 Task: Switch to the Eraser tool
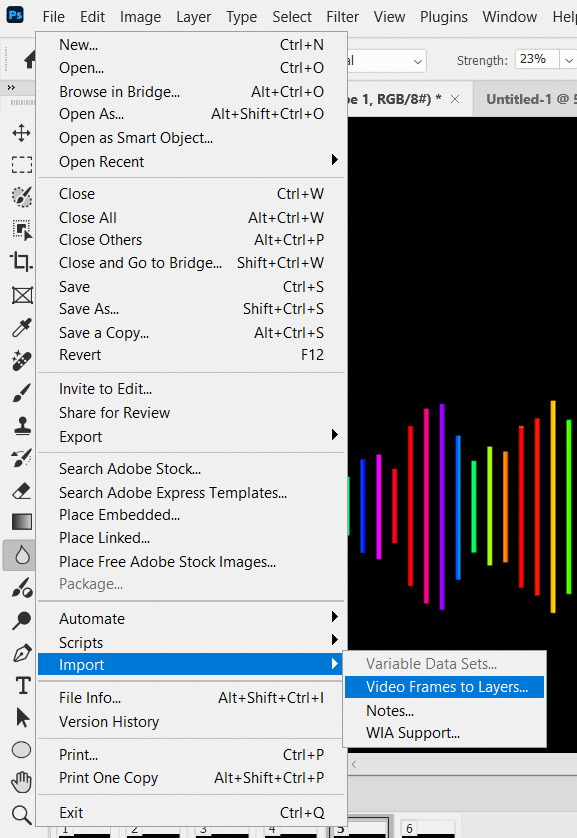point(21,491)
